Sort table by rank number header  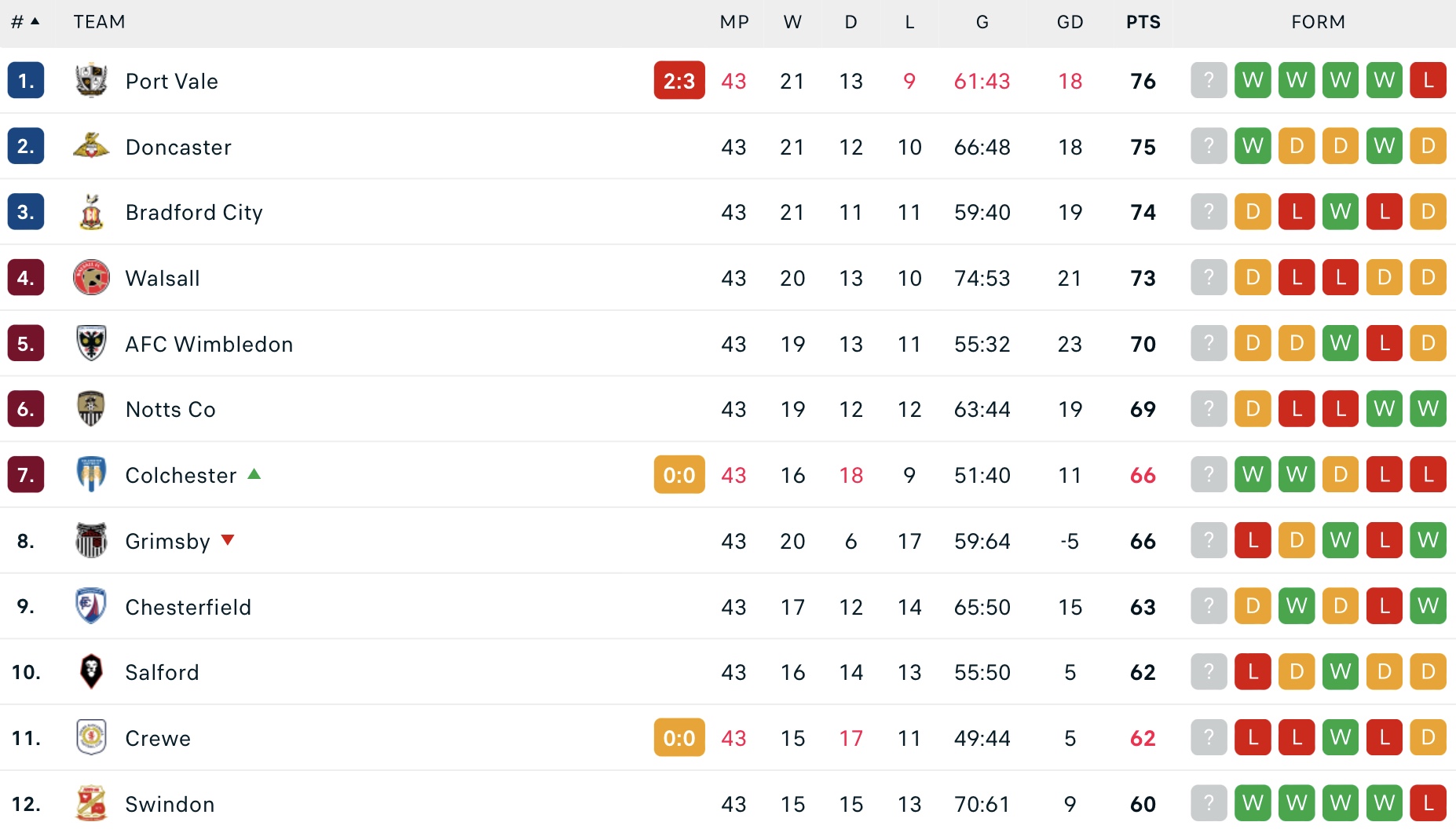coord(25,22)
